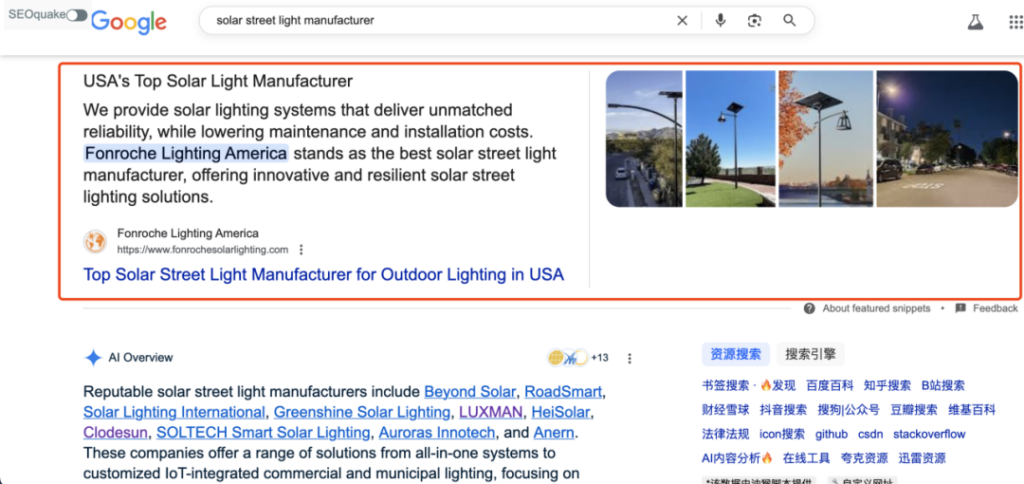Viewport: 1024px width, 484px height.
Task: Click the Google logo
Action: (x=128, y=21)
